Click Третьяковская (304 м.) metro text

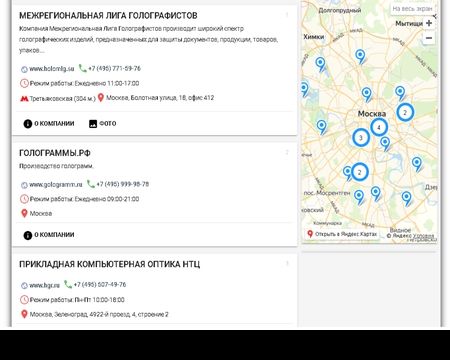62,99
